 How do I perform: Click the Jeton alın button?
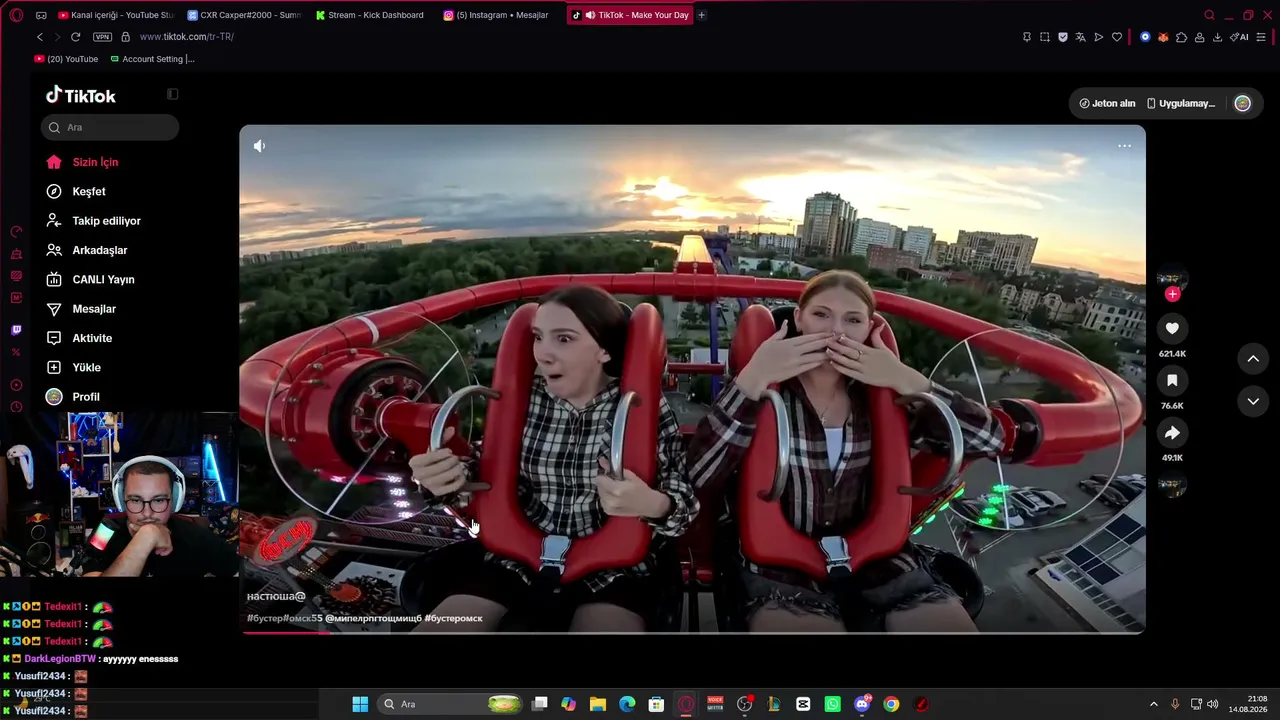1107,103
